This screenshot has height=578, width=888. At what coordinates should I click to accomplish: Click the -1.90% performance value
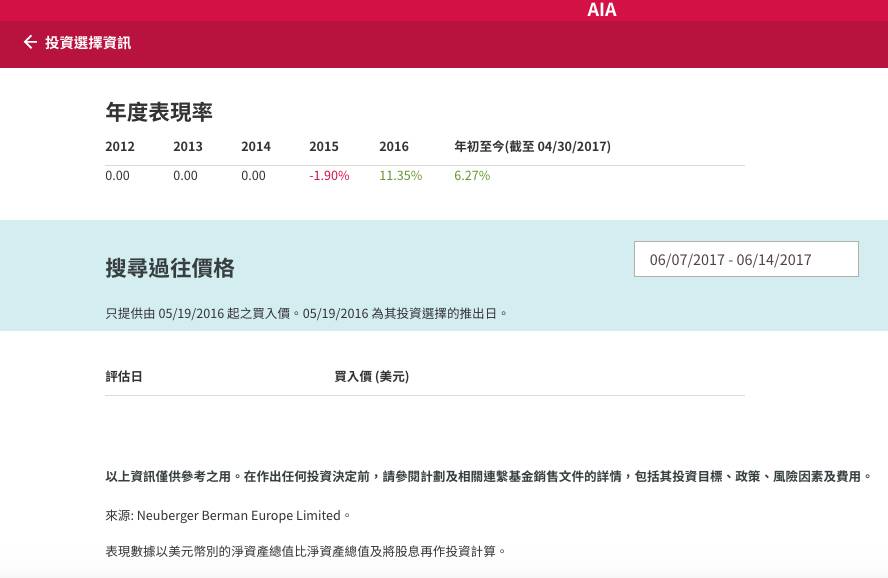(329, 175)
